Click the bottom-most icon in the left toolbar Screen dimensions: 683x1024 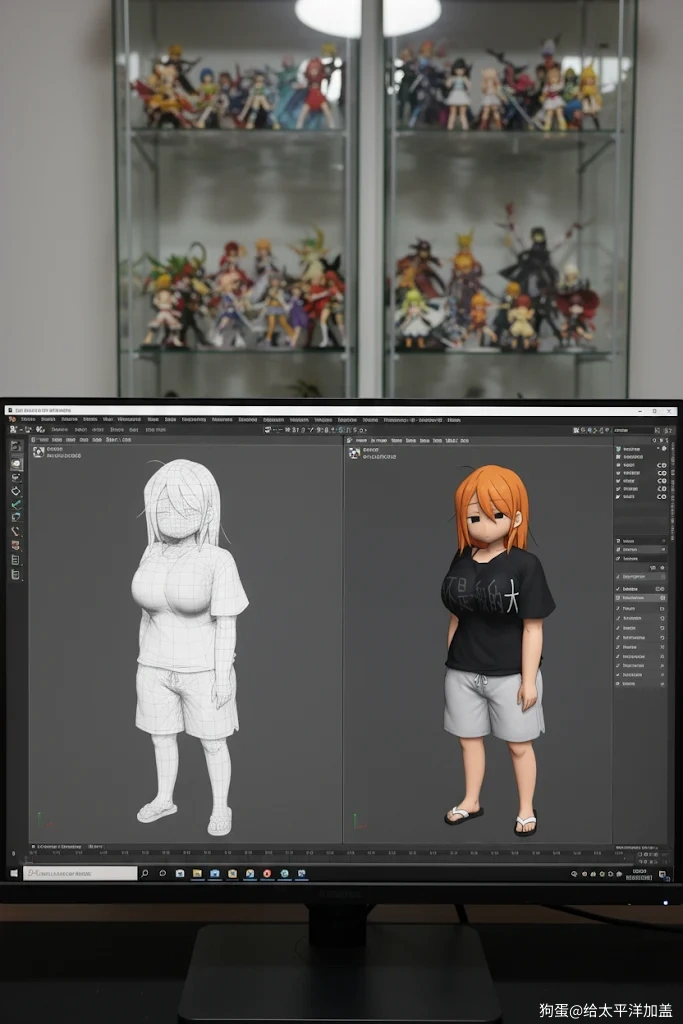16,574
